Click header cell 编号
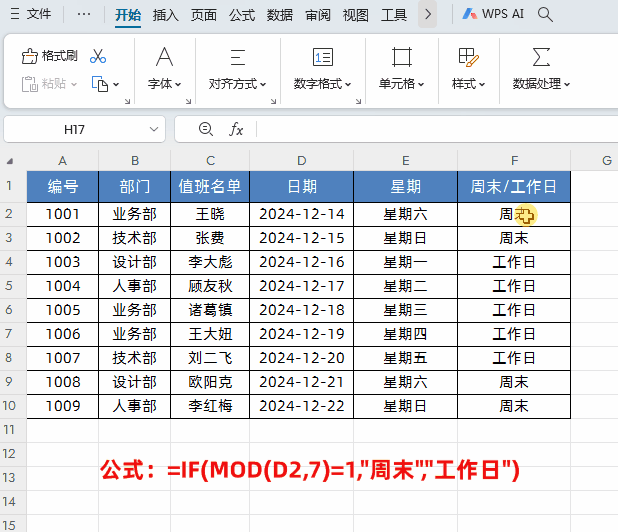 [63, 187]
